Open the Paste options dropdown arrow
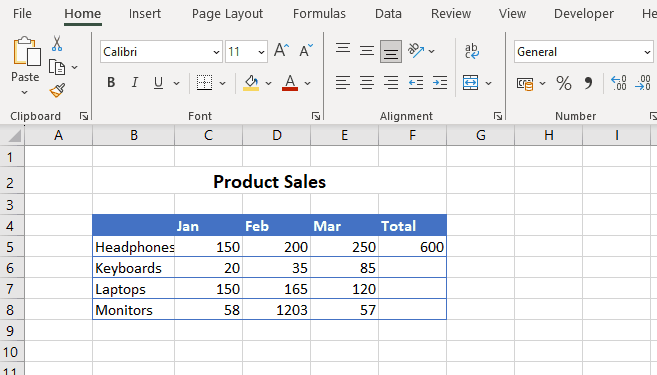This screenshot has height=375, width=657. click(24, 92)
